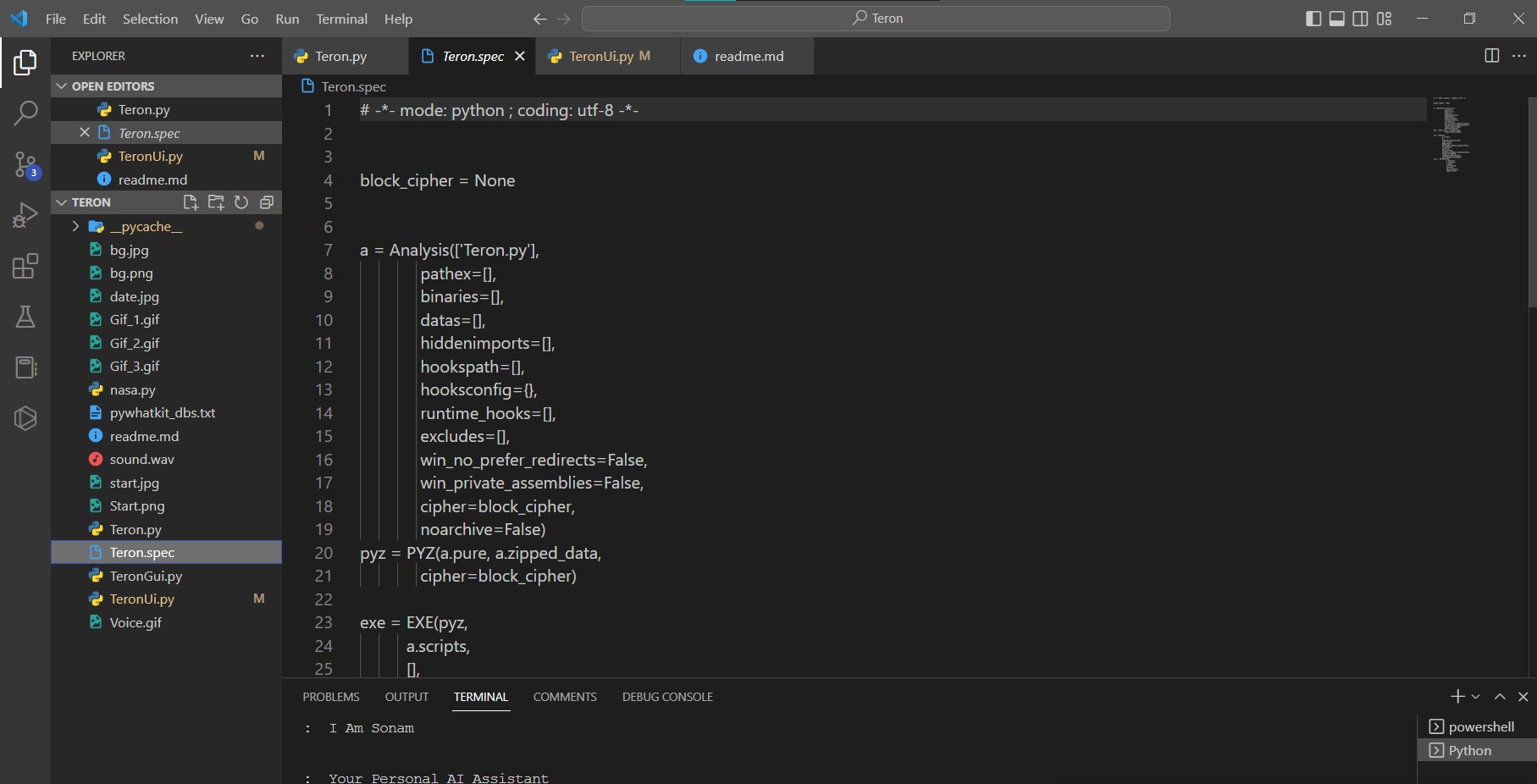1537x784 pixels.
Task: Expand the __pycache__ folder
Action: click(76, 226)
